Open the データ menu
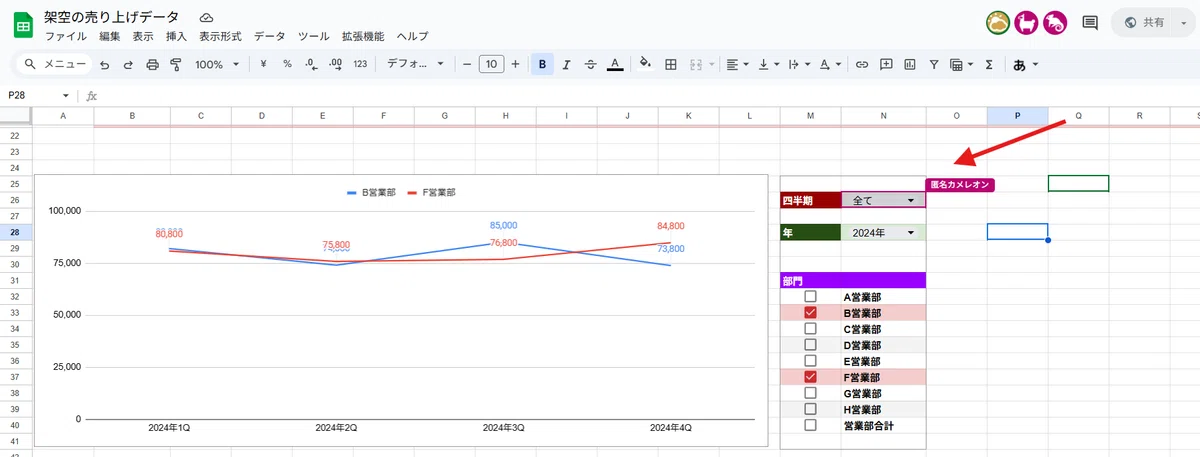 269,36
